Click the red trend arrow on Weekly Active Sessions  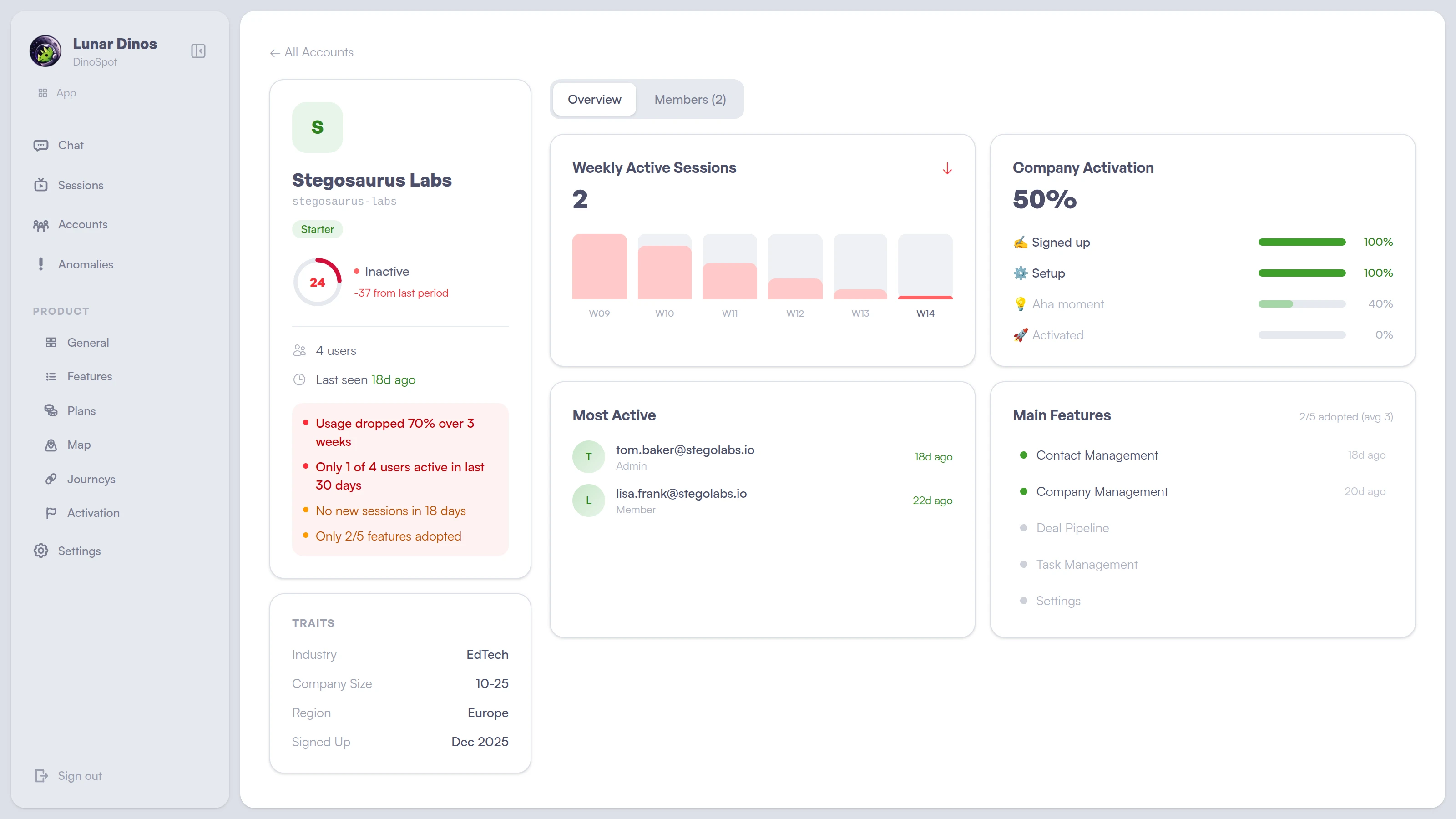tap(947, 168)
